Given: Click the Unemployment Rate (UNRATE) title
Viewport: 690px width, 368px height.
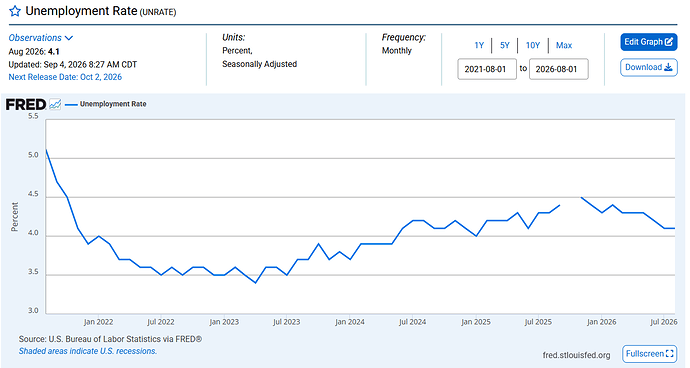Looking at the screenshot, I should 101,11.
